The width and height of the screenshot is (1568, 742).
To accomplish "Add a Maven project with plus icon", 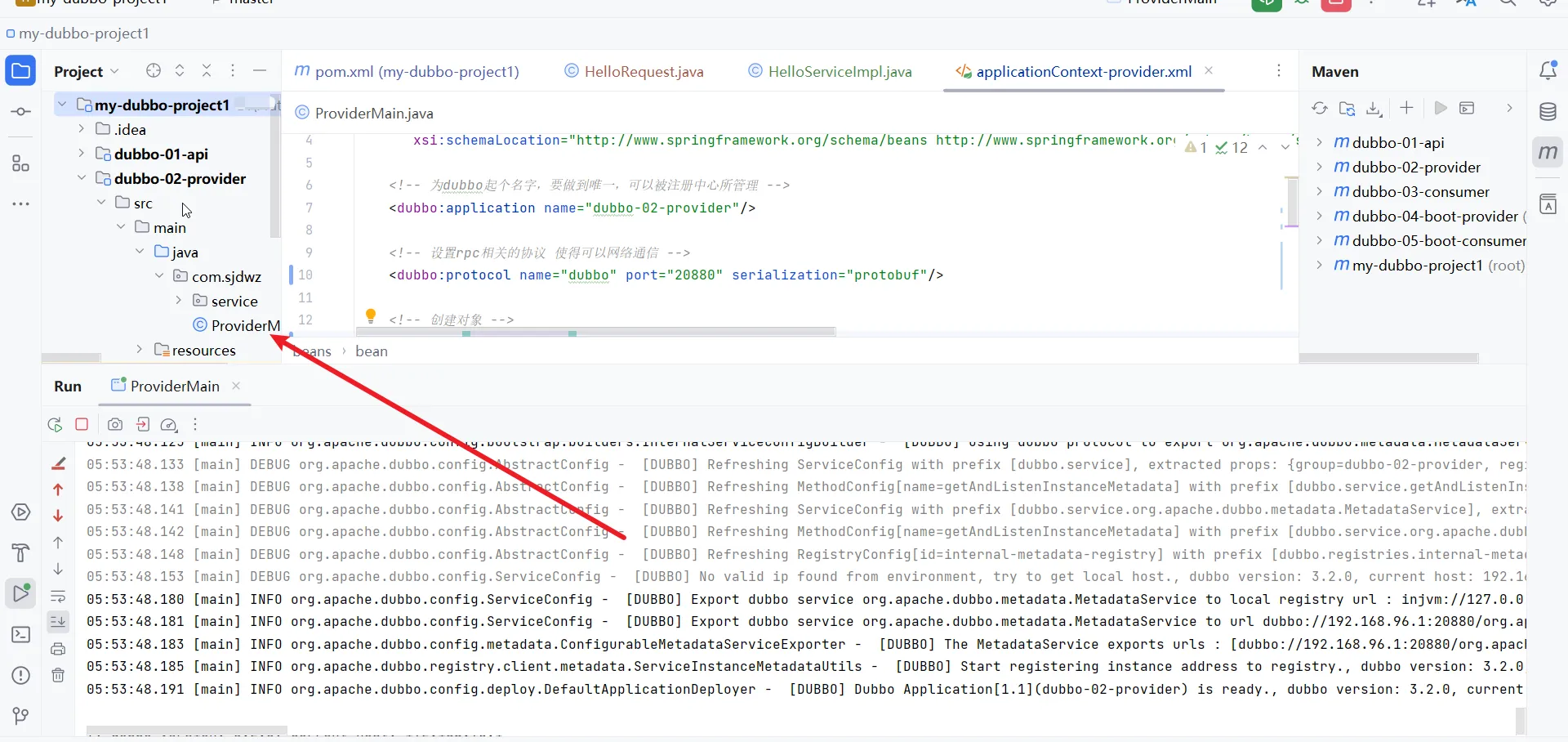I will (x=1406, y=108).
